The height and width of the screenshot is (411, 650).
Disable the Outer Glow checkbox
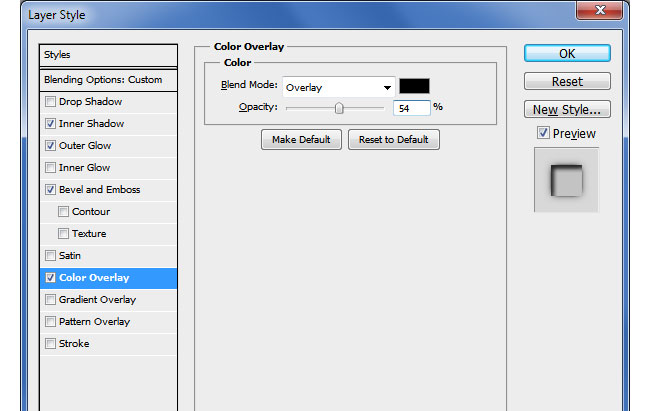point(50,146)
